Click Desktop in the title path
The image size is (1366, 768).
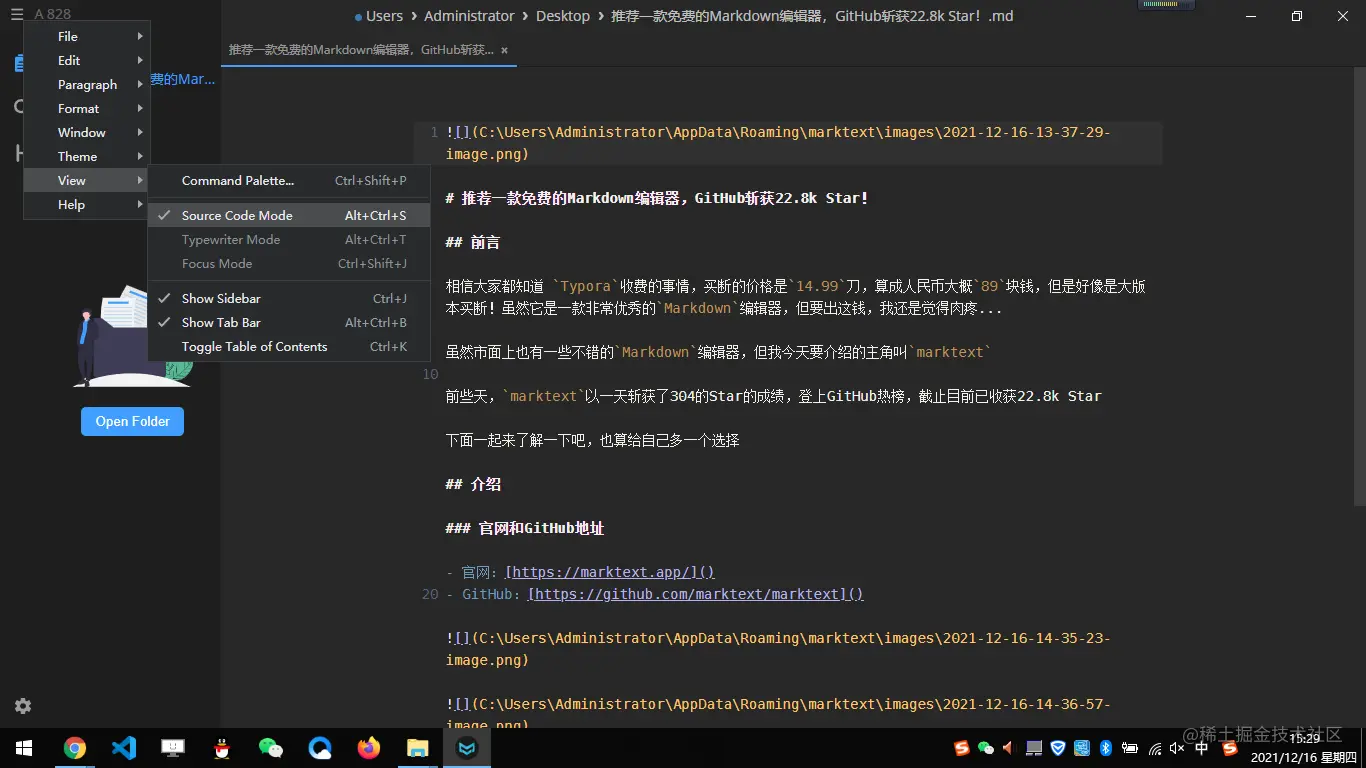tap(563, 16)
